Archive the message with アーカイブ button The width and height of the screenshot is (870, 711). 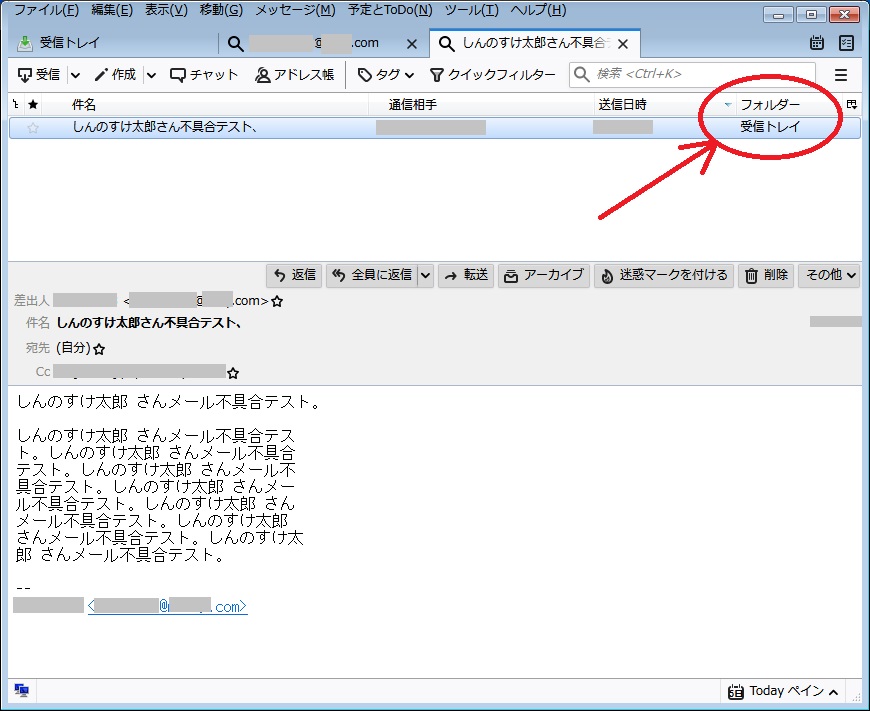point(544,275)
